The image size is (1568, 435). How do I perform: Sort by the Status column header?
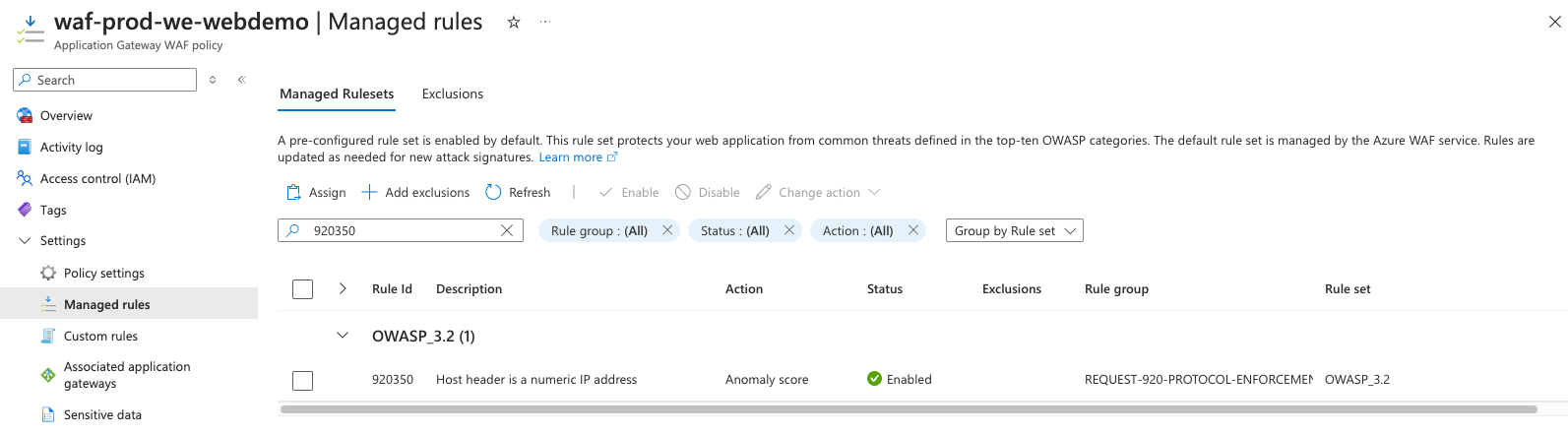coord(885,288)
